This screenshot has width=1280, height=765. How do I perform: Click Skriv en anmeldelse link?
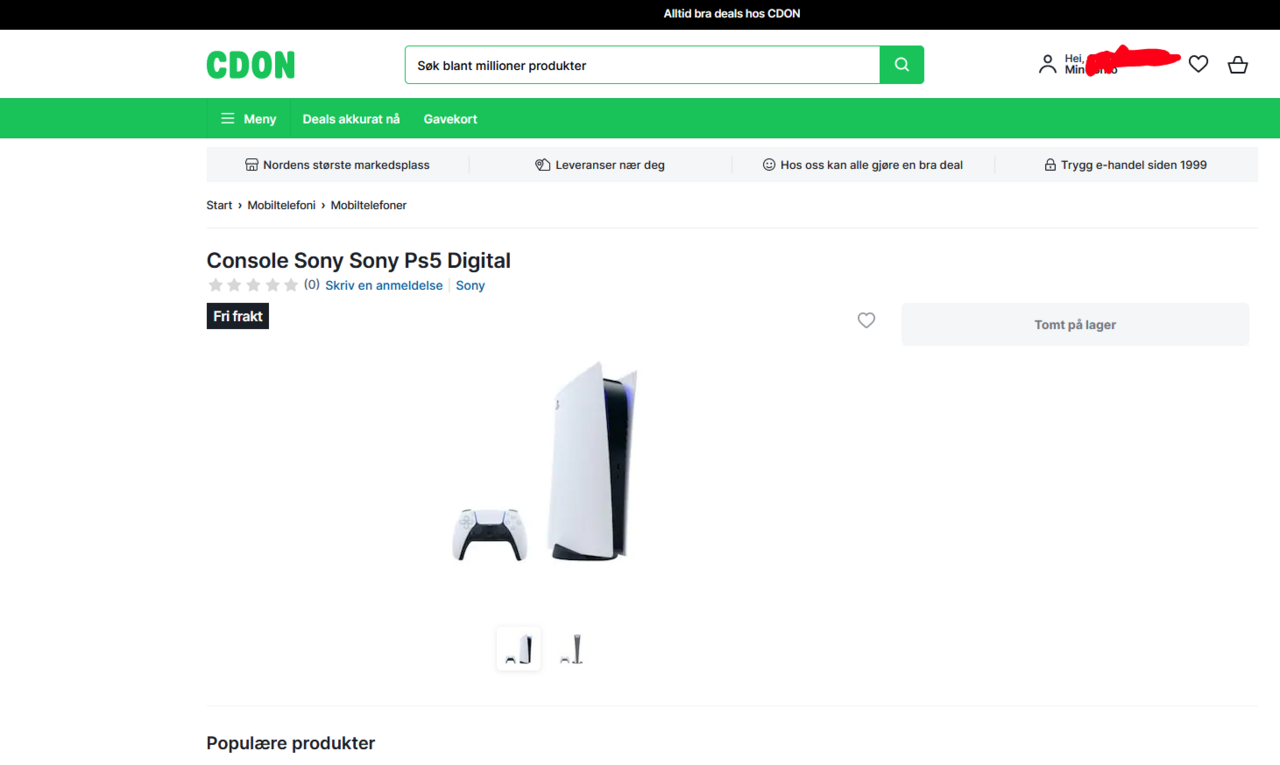tap(384, 285)
